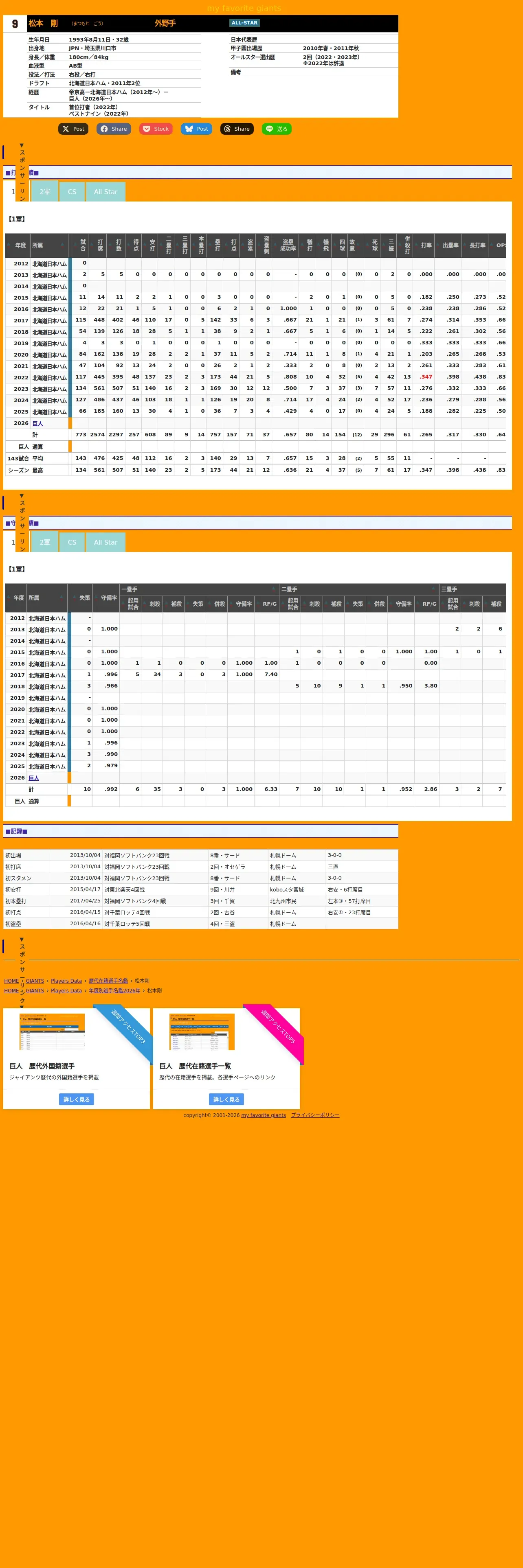This screenshot has height=1568, width=523.
Task: Click the 143試合 平均 row in the batting table
Action: tap(256, 458)
